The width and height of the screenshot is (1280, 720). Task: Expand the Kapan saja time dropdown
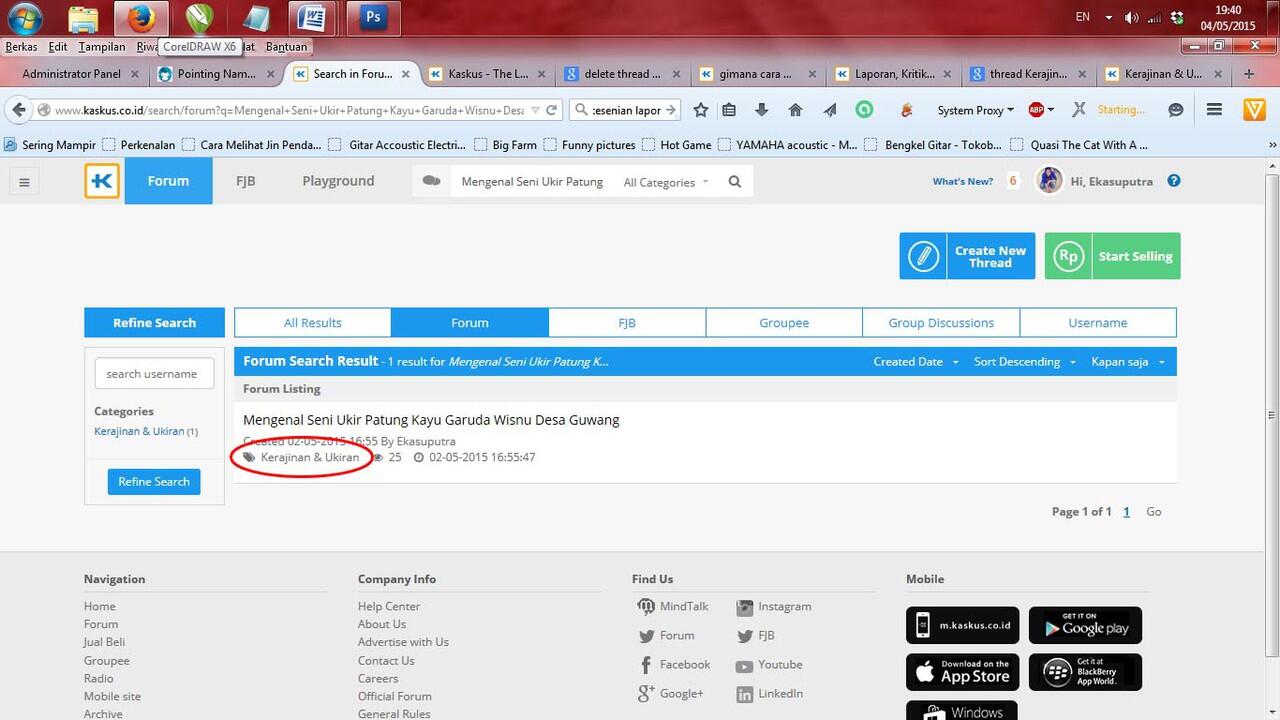[x=1128, y=362]
